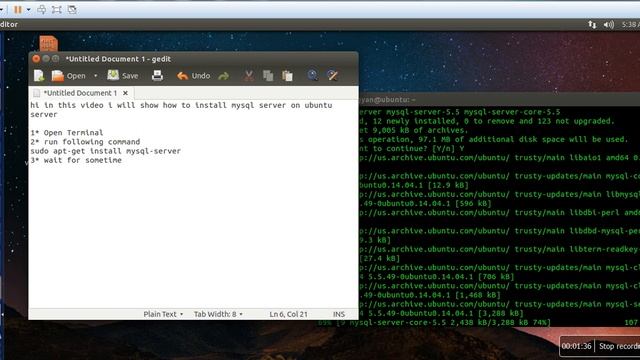Open the sound volume indicator
This screenshot has width=640, height=360.
pyautogui.click(x=609, y=24)
